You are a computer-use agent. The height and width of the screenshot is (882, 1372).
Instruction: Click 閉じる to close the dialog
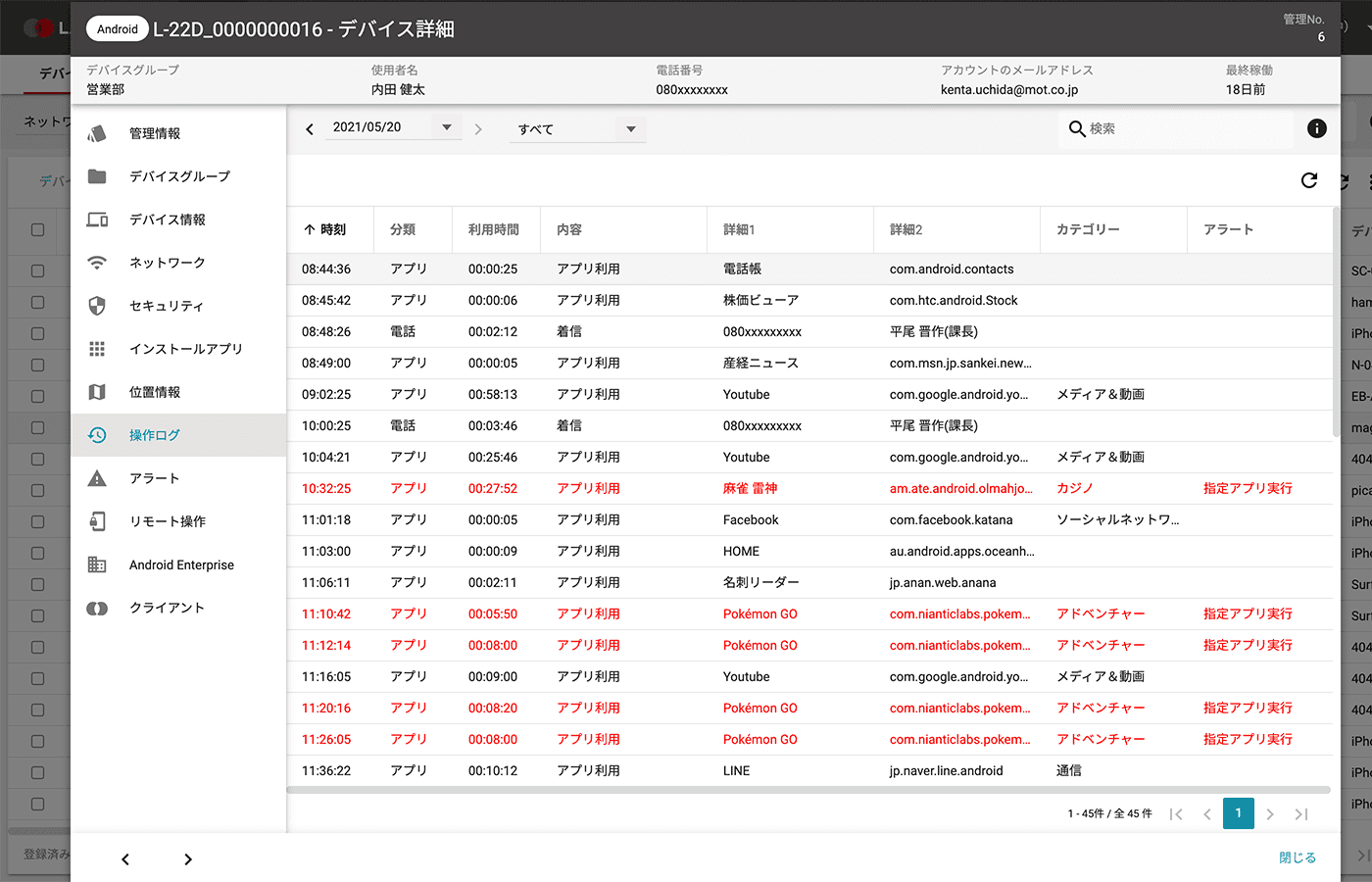[x=1298, y=857]
